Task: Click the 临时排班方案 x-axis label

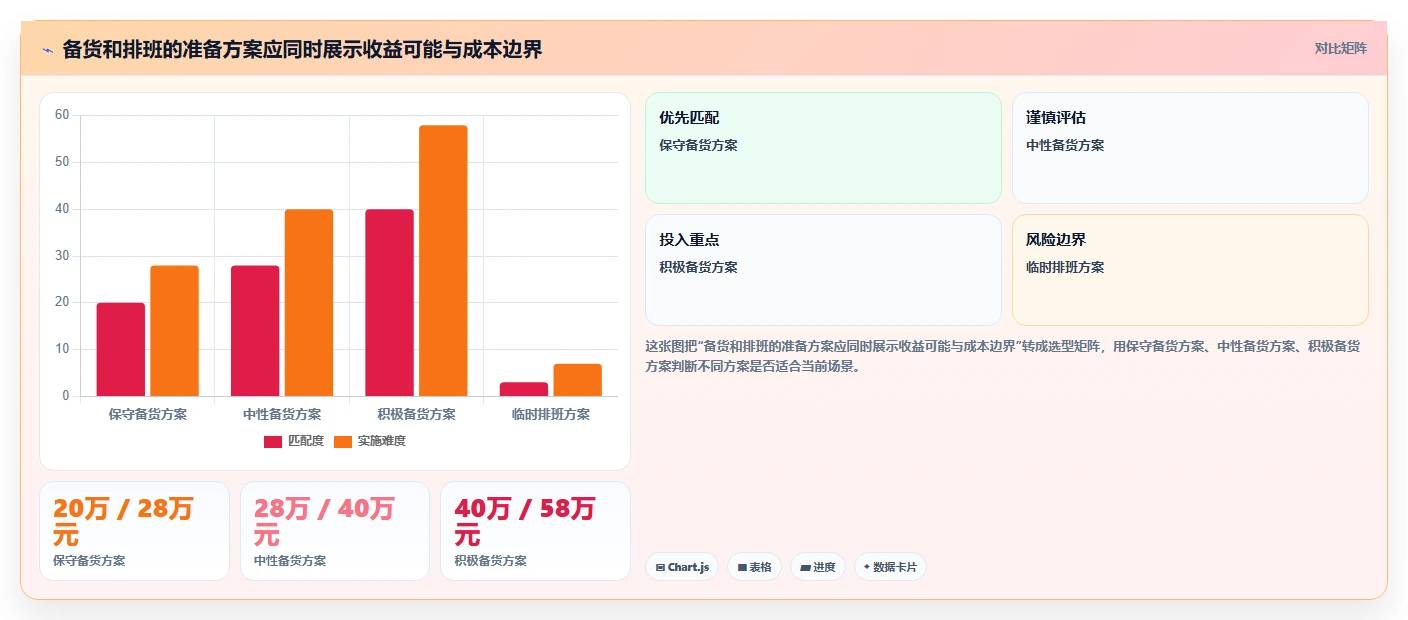Action: coord(551,414)
